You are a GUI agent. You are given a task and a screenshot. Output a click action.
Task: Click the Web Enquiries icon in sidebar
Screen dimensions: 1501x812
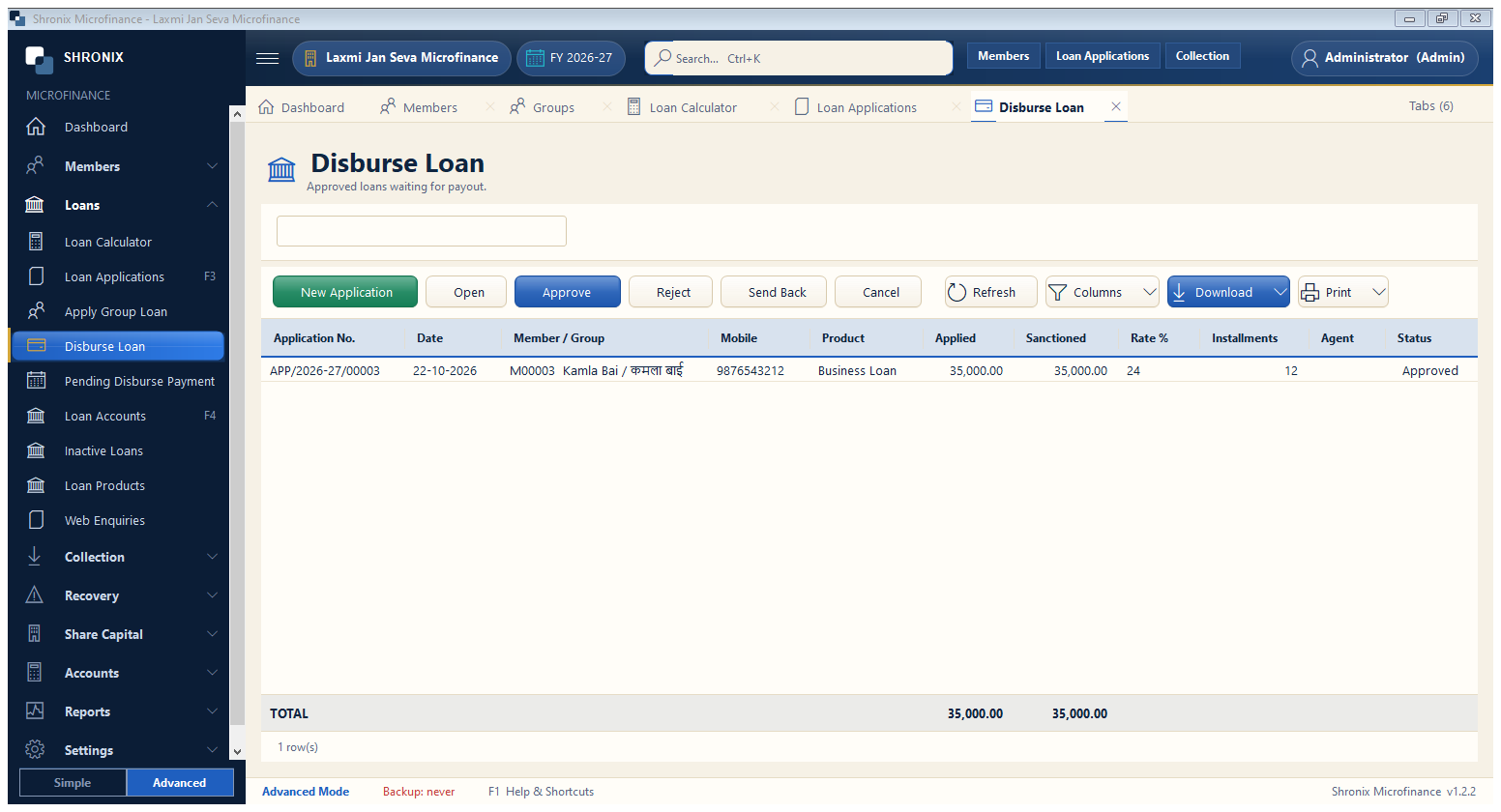(36, 520)
